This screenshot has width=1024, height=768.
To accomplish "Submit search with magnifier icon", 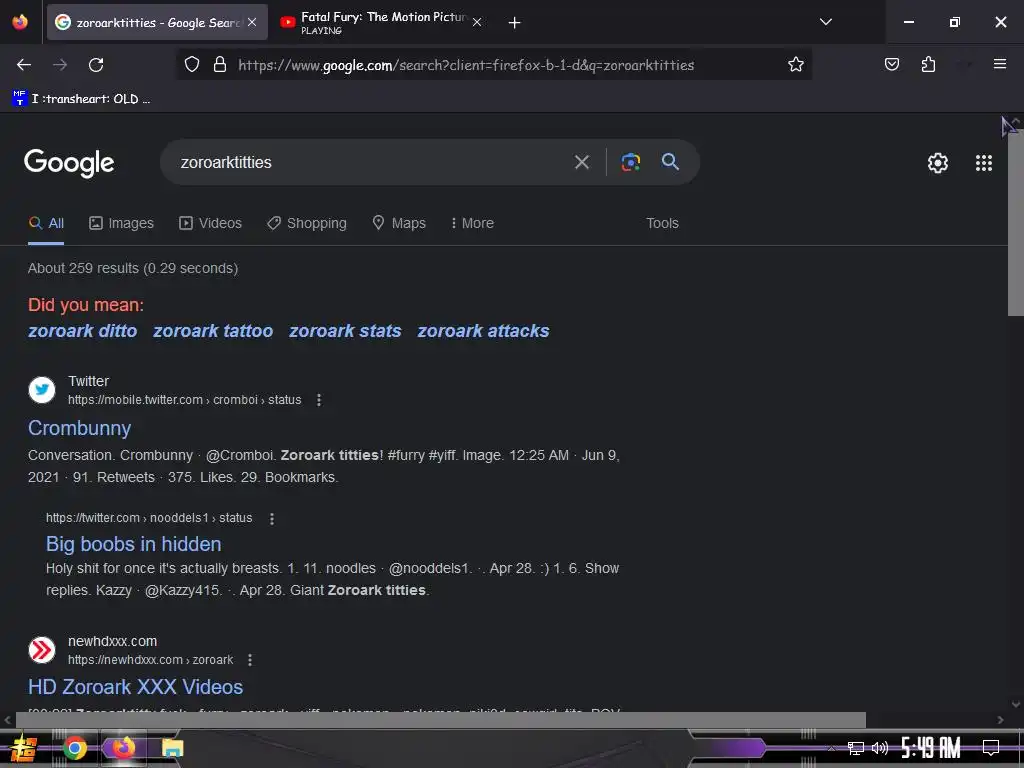I will tap(670, 161).
